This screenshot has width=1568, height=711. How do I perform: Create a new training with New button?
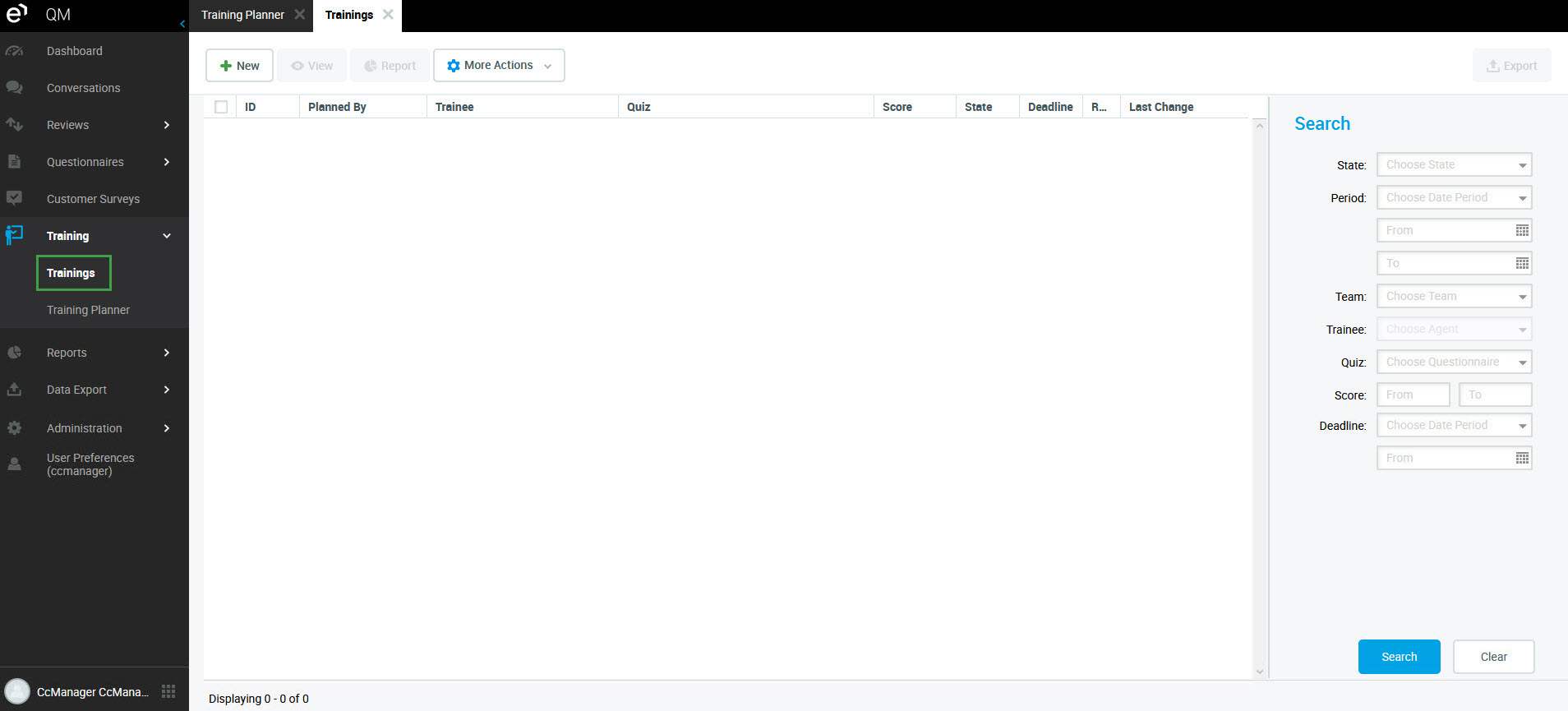239,66
